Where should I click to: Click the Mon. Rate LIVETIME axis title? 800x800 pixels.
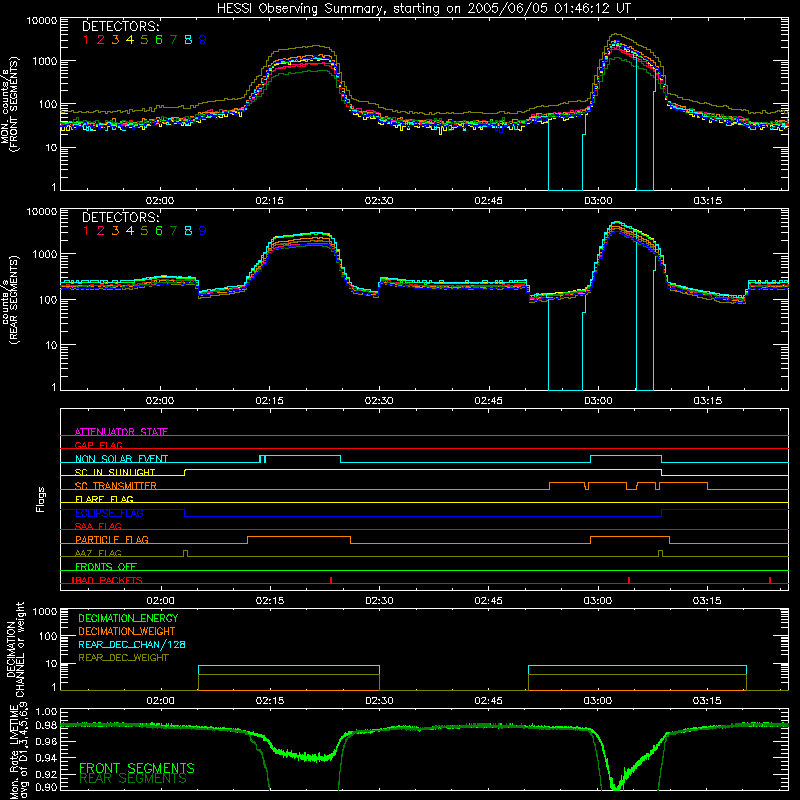click(x=18, y=750)
